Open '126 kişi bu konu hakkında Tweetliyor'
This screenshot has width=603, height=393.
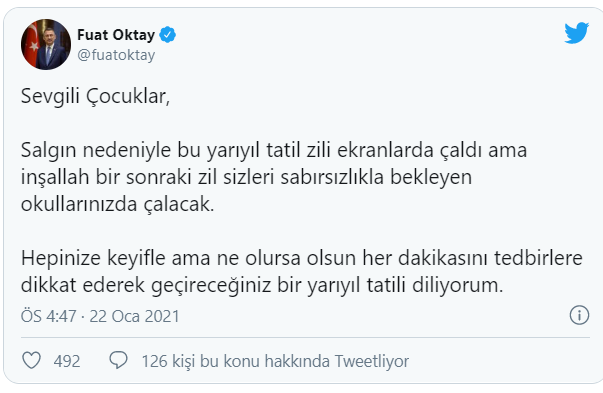tap(275, 361)
